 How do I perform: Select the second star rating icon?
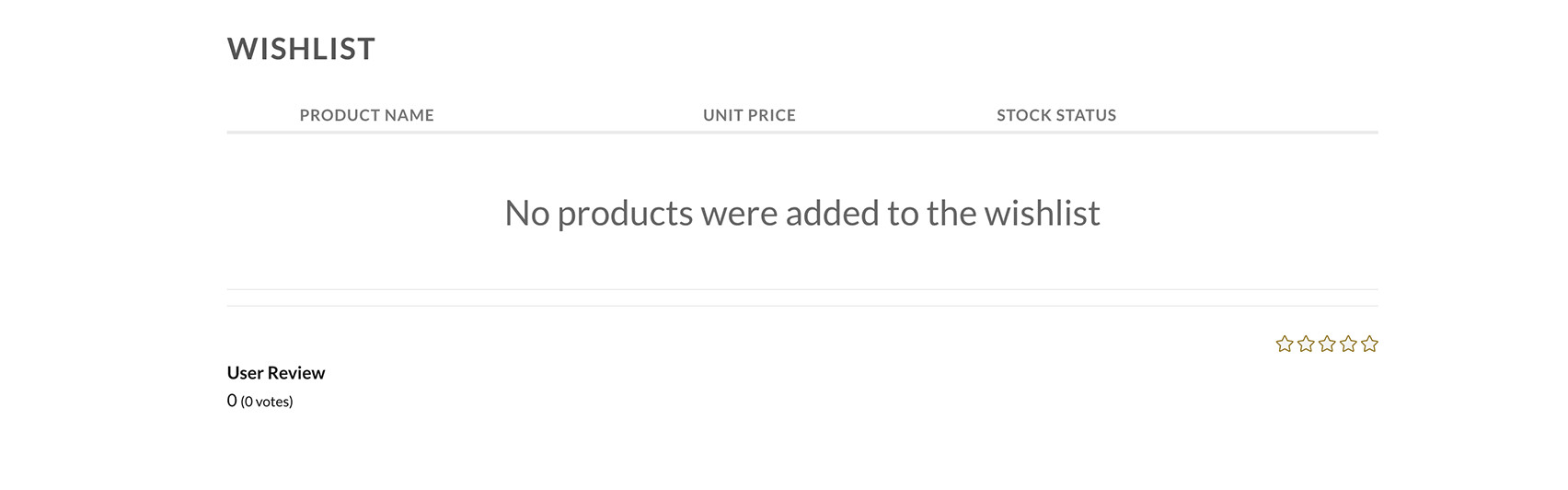point(1306,344)
